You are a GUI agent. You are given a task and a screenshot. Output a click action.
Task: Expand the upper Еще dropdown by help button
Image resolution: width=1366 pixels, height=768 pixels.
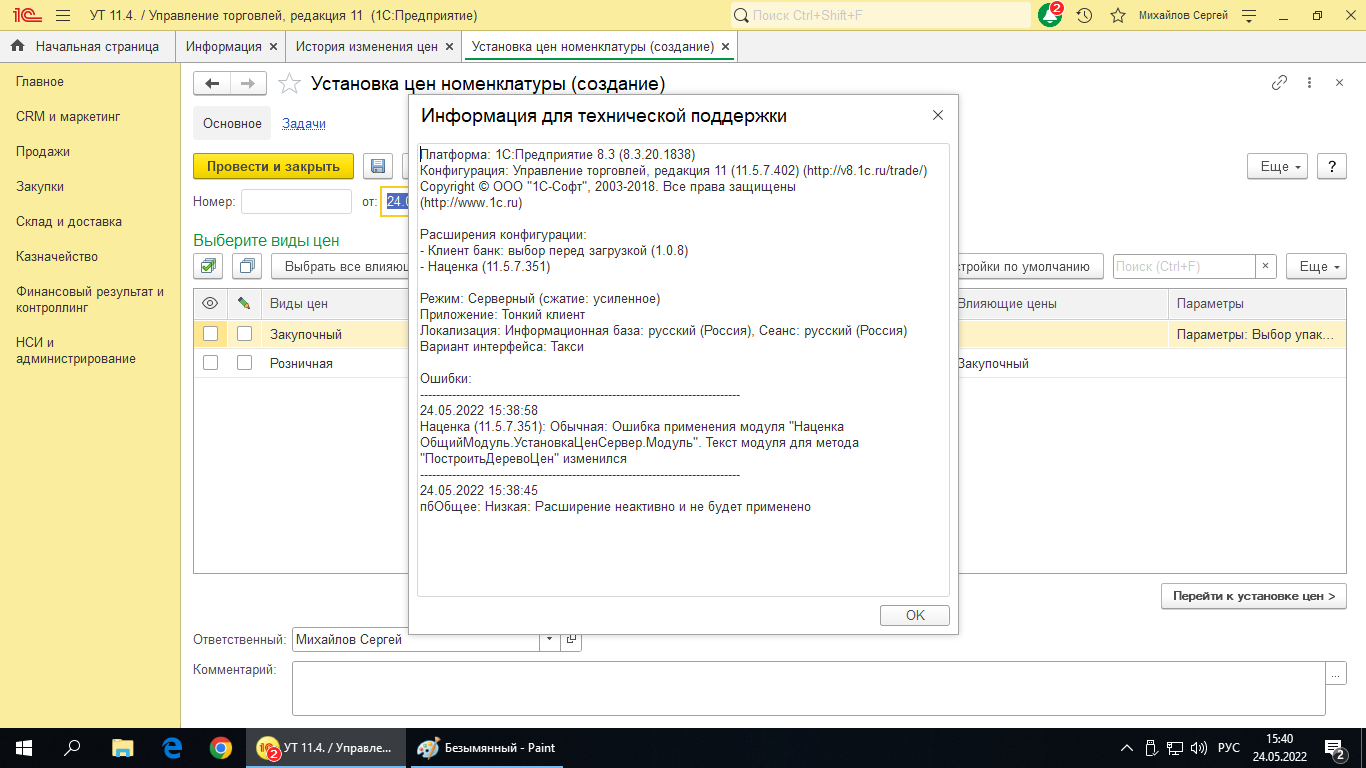[x=1278, y=166]
